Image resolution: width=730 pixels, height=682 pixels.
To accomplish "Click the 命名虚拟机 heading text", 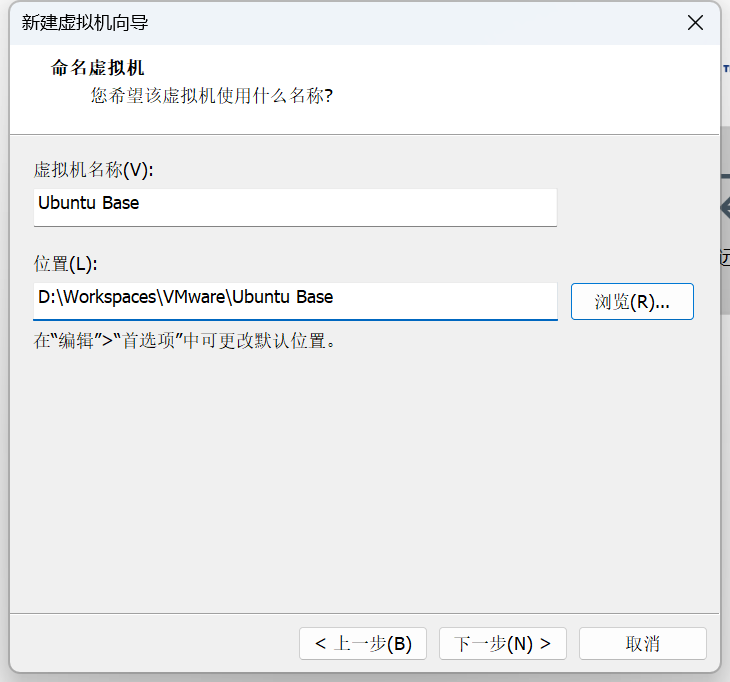I will point(97,68).
